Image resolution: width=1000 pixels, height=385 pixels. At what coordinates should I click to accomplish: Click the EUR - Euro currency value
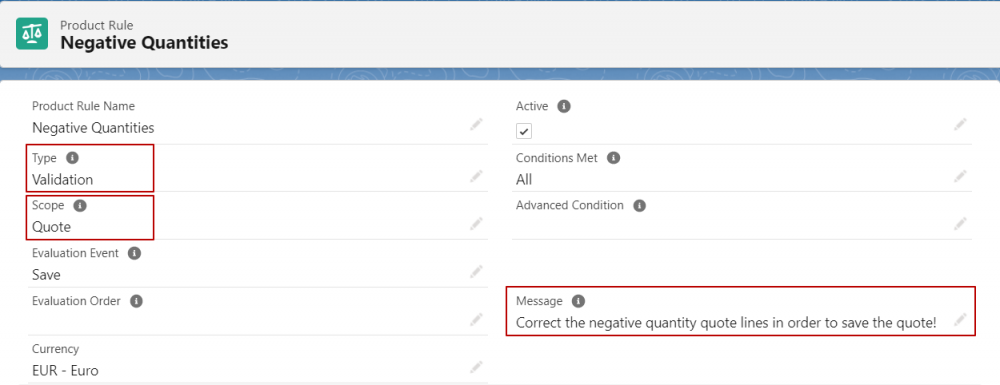pos(65,370)
